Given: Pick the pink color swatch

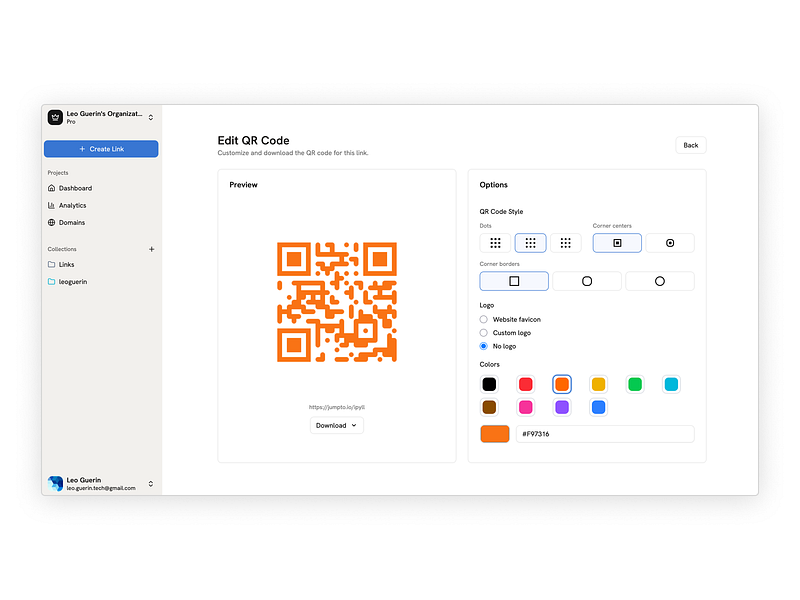Looking at the screenshot, I should [526, 407].
